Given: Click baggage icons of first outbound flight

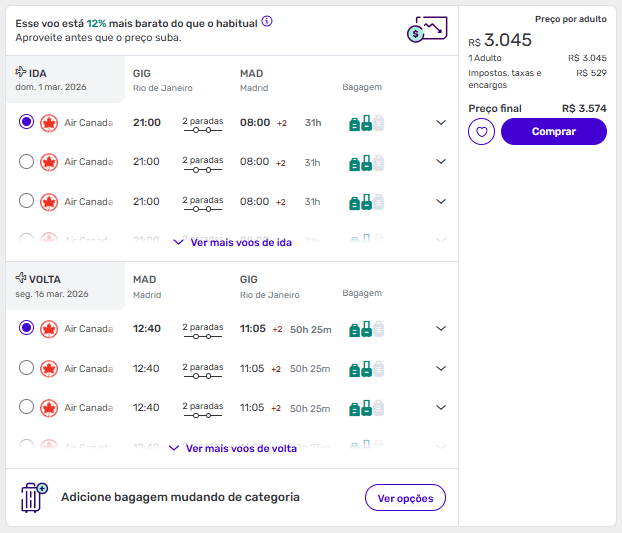Looking at the screenshot, I should point(366,123).
